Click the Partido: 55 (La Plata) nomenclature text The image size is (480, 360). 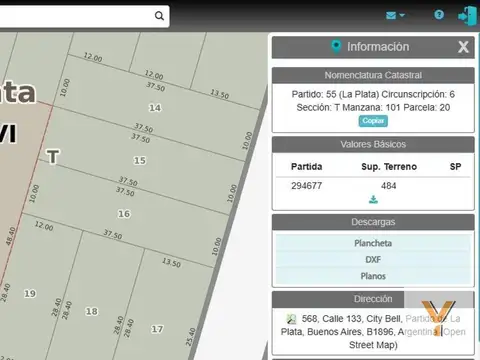pos(335,94)
